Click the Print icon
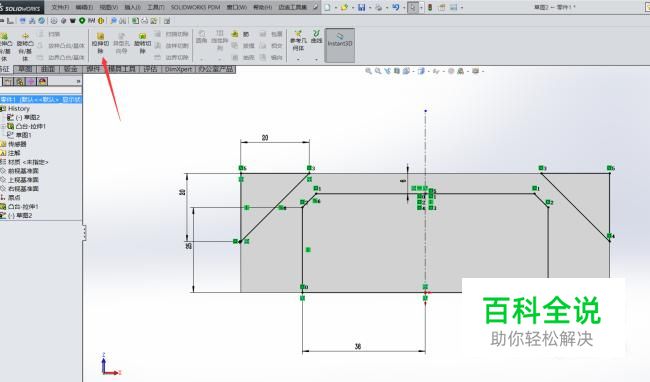This screenshot has height=382, width=650. [378, 7]
